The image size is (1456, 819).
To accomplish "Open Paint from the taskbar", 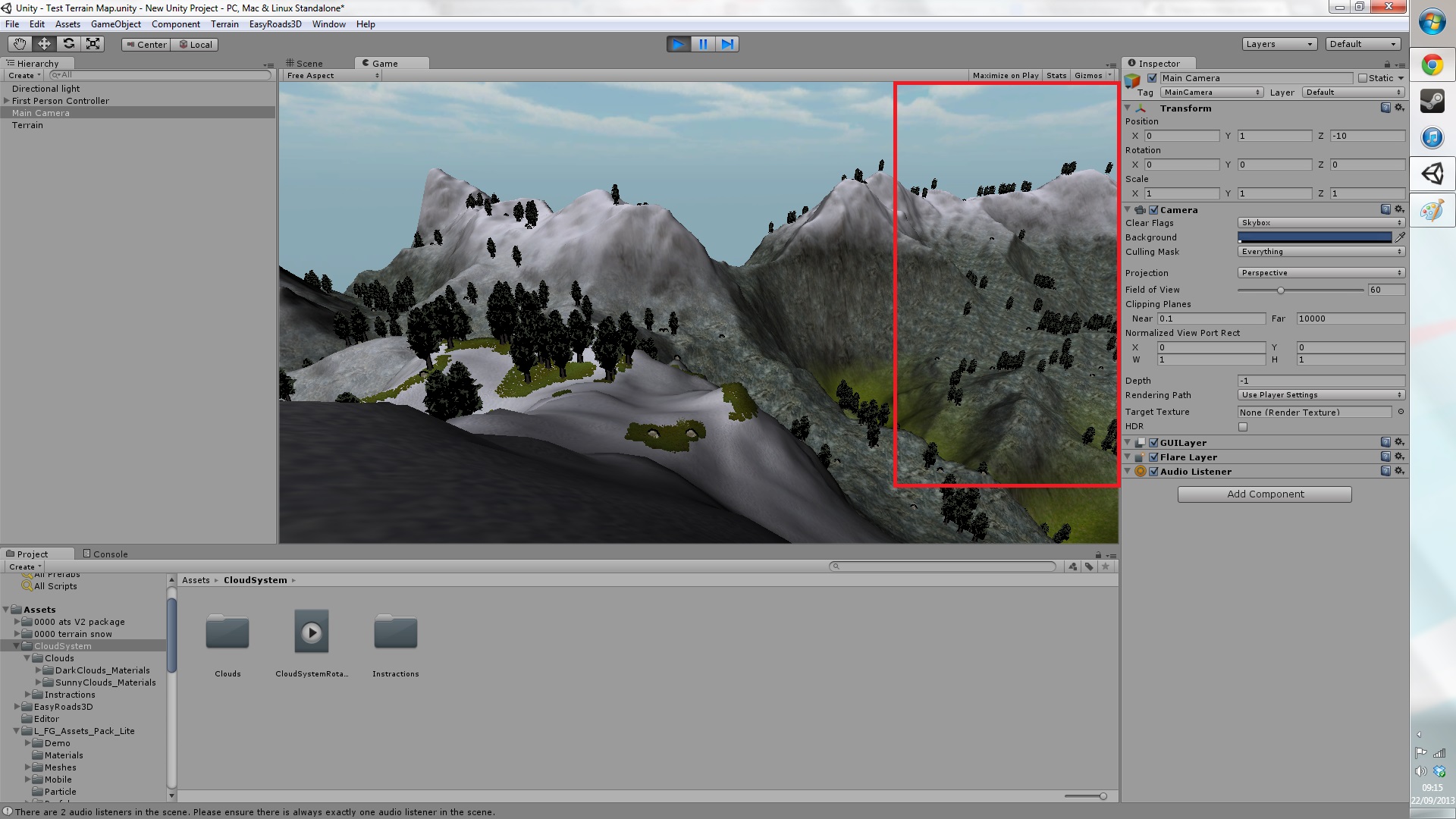I will (1432, 211).
